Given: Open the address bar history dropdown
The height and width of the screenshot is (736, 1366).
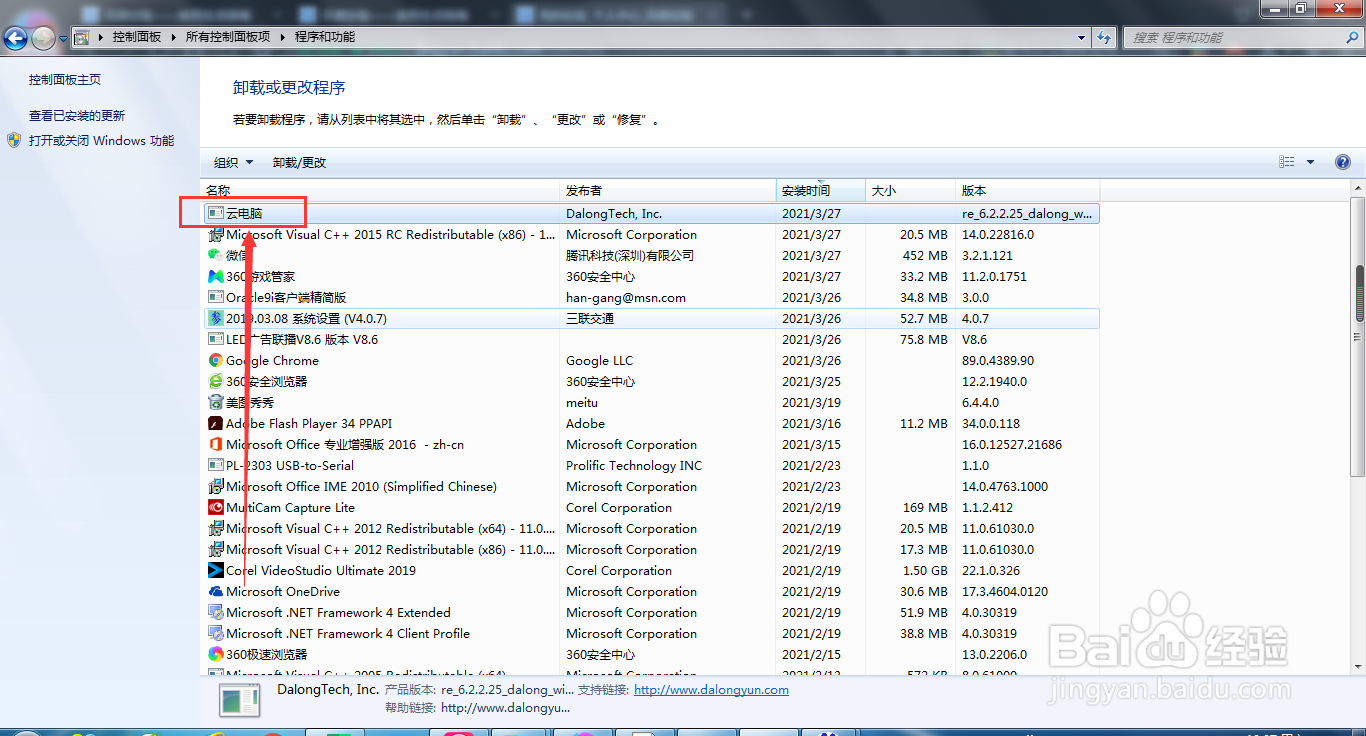Looking at the screenshot, I should 1082,37.
